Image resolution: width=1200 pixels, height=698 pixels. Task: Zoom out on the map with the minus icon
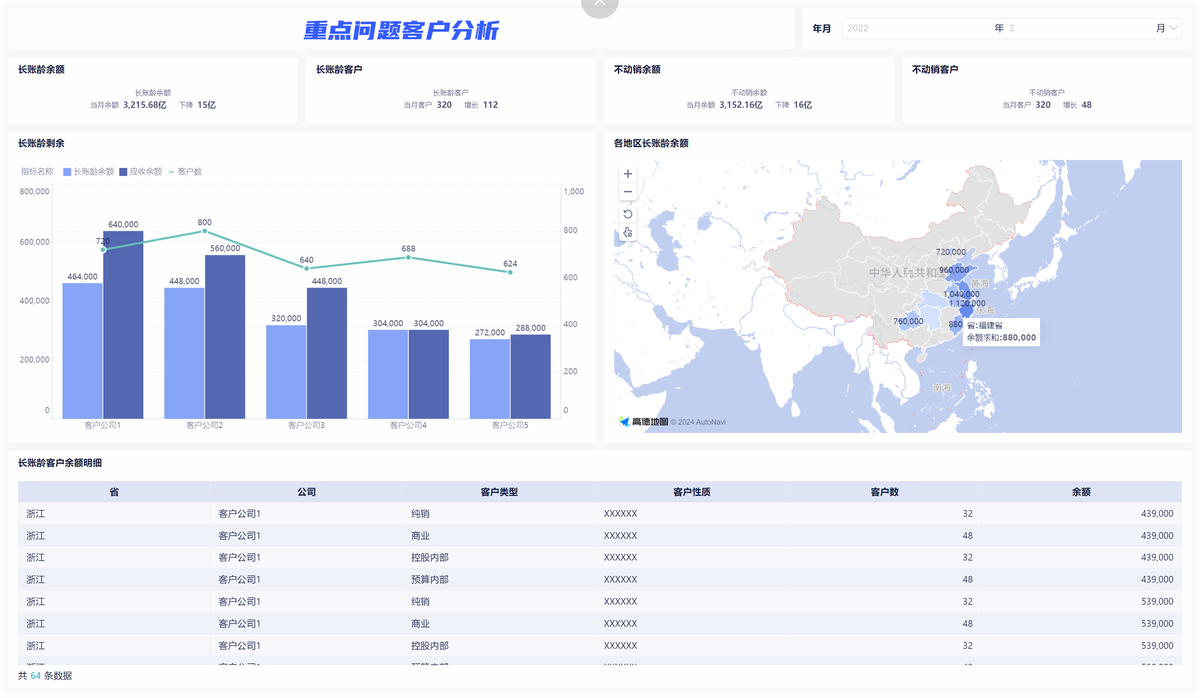(x=627, y=193)
